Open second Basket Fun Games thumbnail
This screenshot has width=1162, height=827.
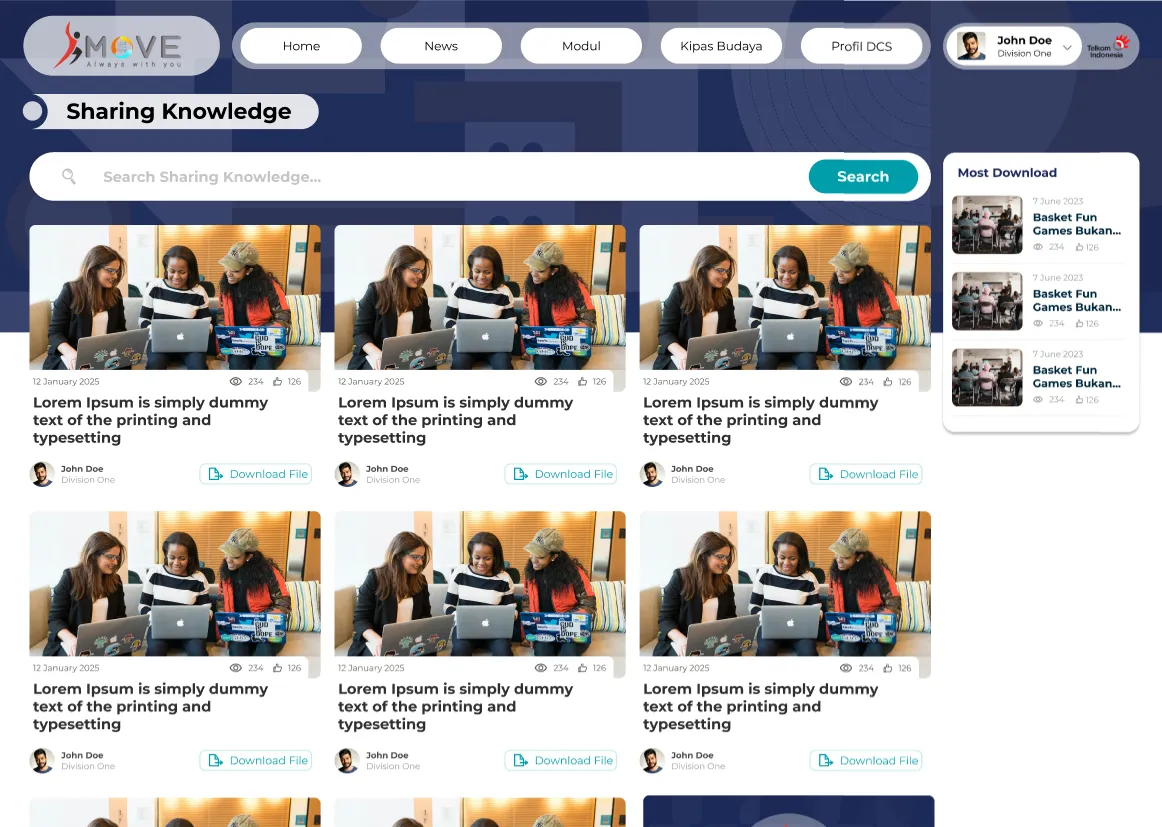coord(987,301)
